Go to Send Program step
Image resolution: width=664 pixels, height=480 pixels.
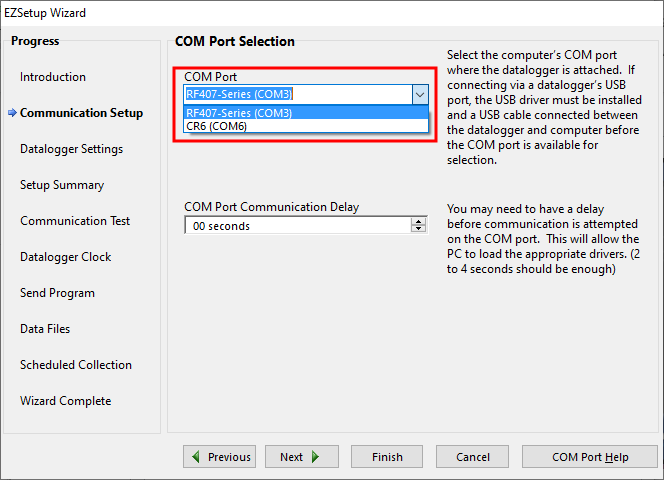pos(57,293)
